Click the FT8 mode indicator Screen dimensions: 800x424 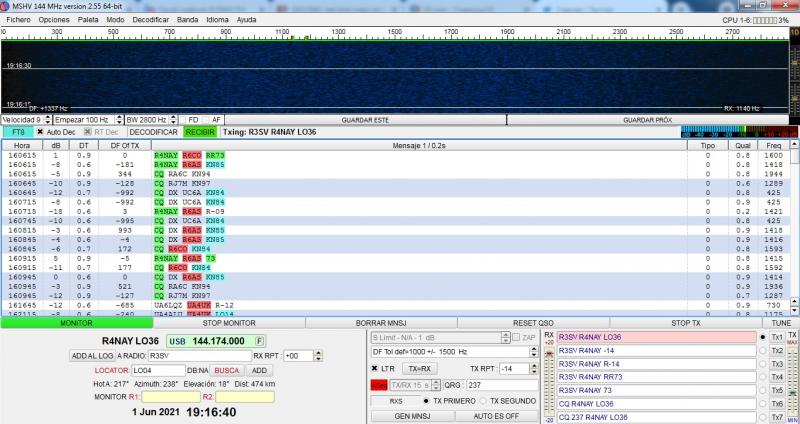pyautogui.click(x=17, y=131)
